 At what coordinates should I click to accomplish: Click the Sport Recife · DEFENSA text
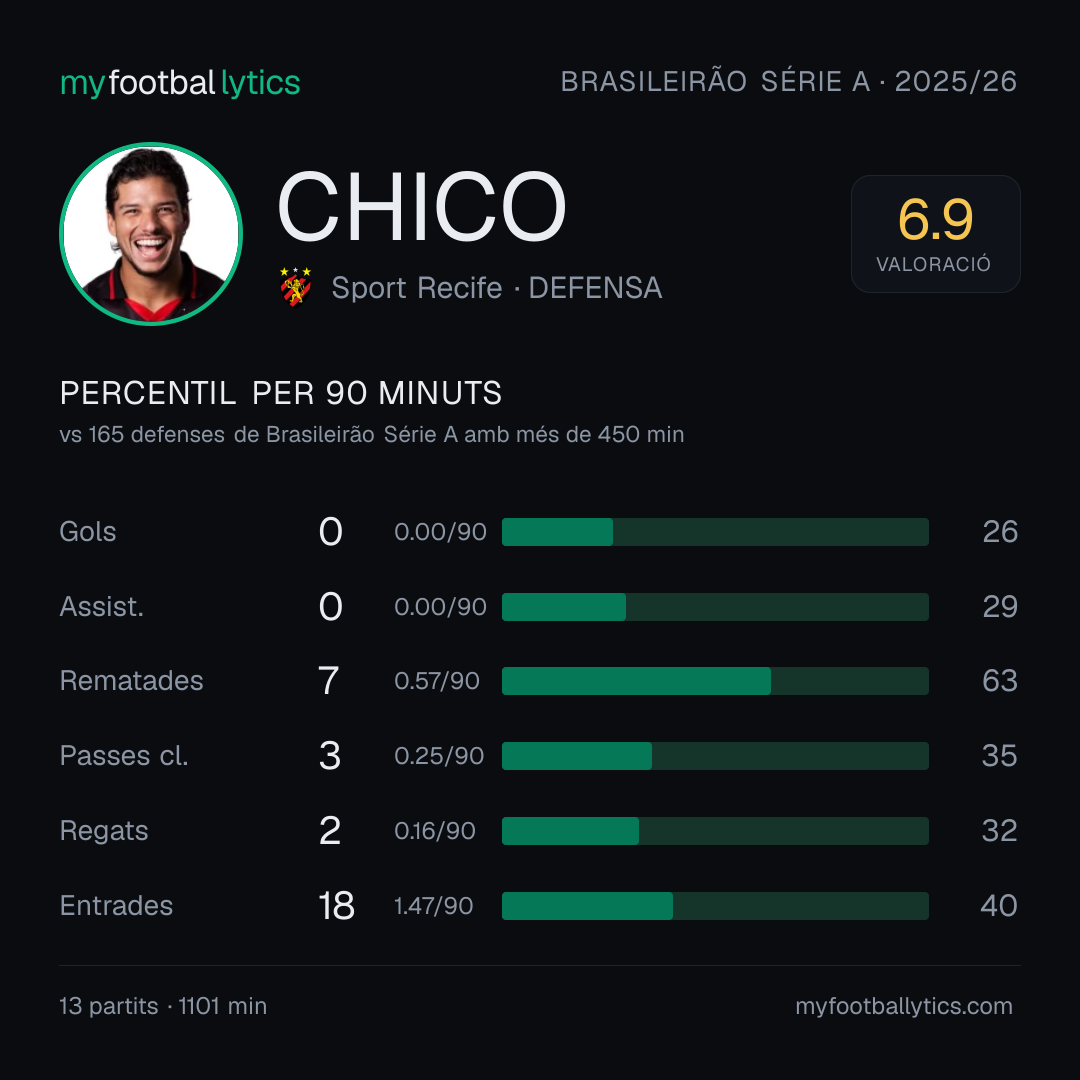click(x=497, y=288)
